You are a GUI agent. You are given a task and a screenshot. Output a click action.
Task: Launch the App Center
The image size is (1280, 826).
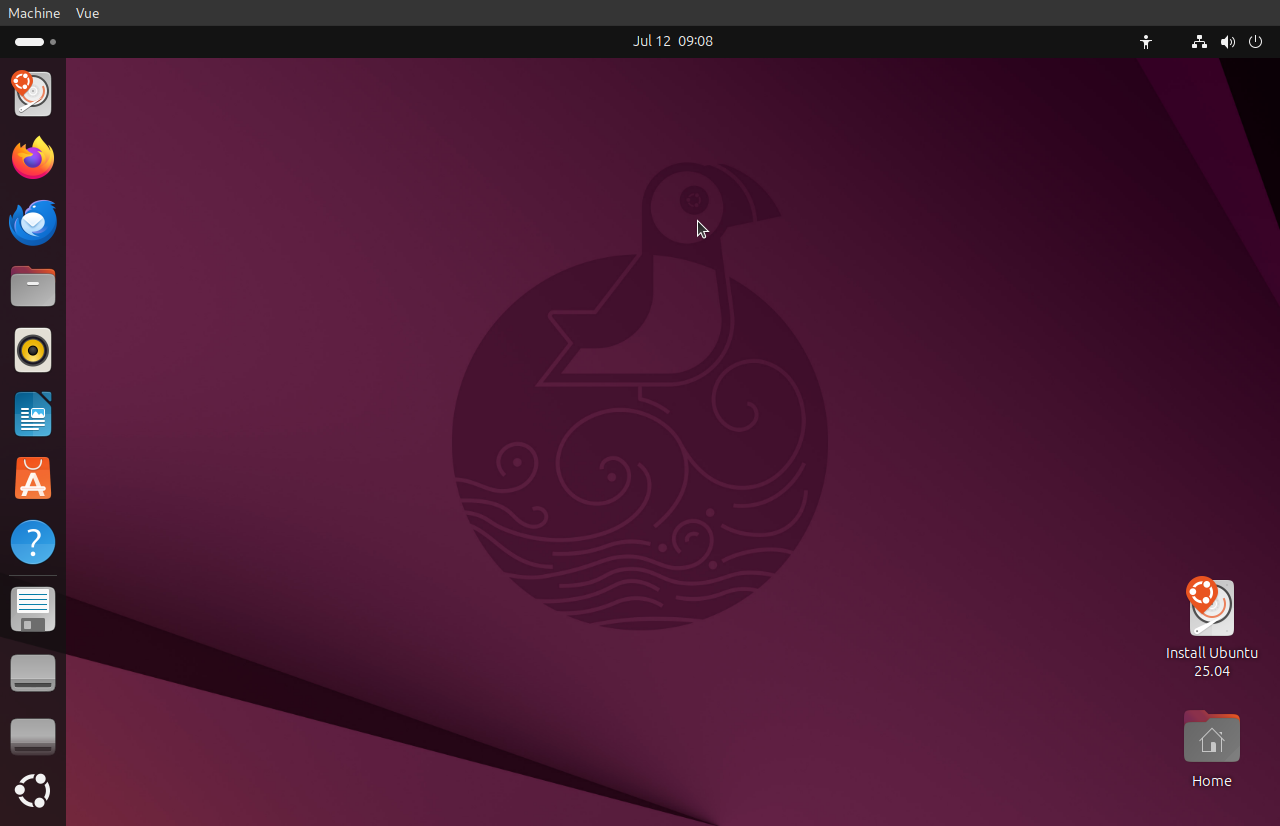33,478
